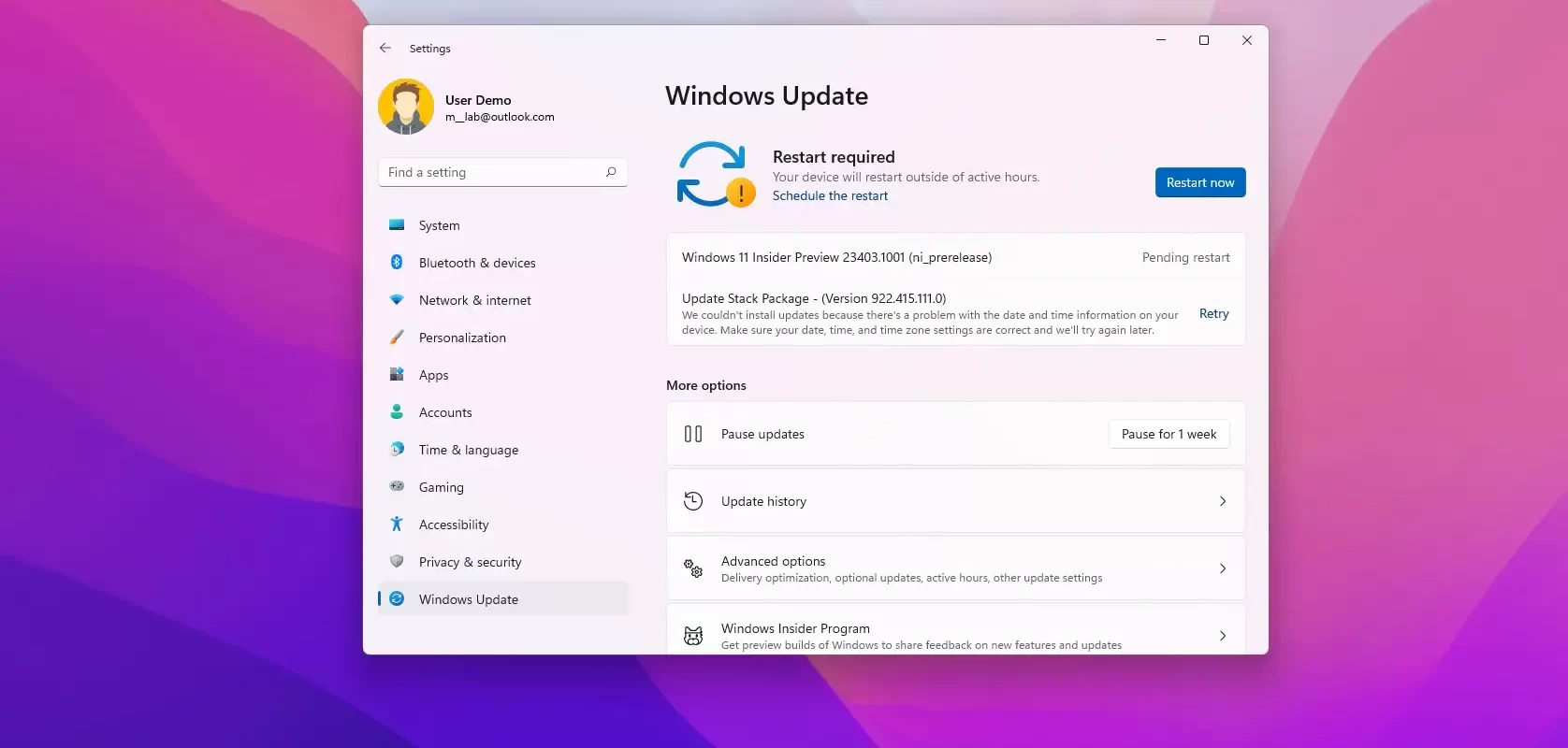Click the User Demo name text
Screen dimensions: 1568x748
(478, 100)
